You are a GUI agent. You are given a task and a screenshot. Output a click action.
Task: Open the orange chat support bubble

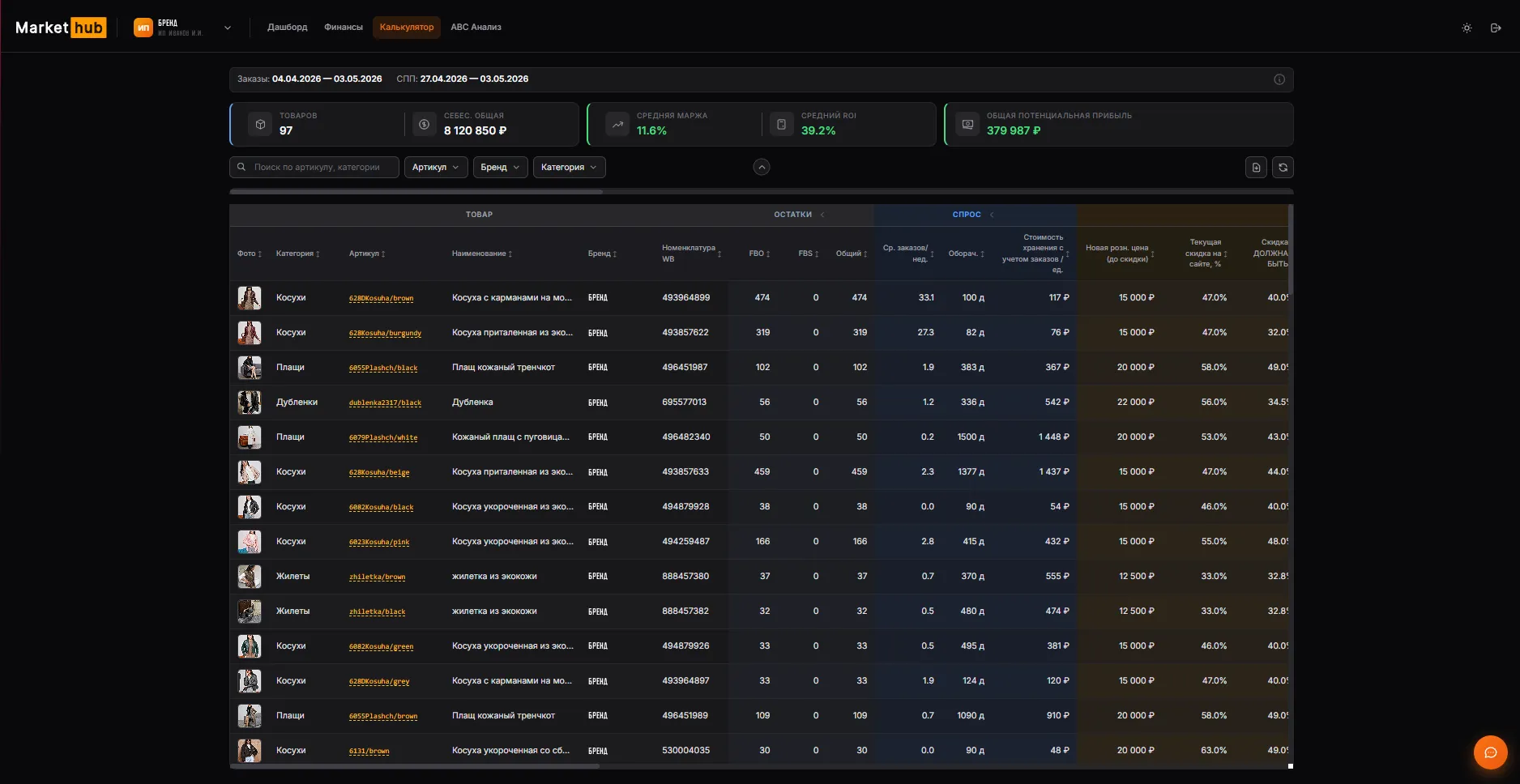click(x=1490, y=752)
